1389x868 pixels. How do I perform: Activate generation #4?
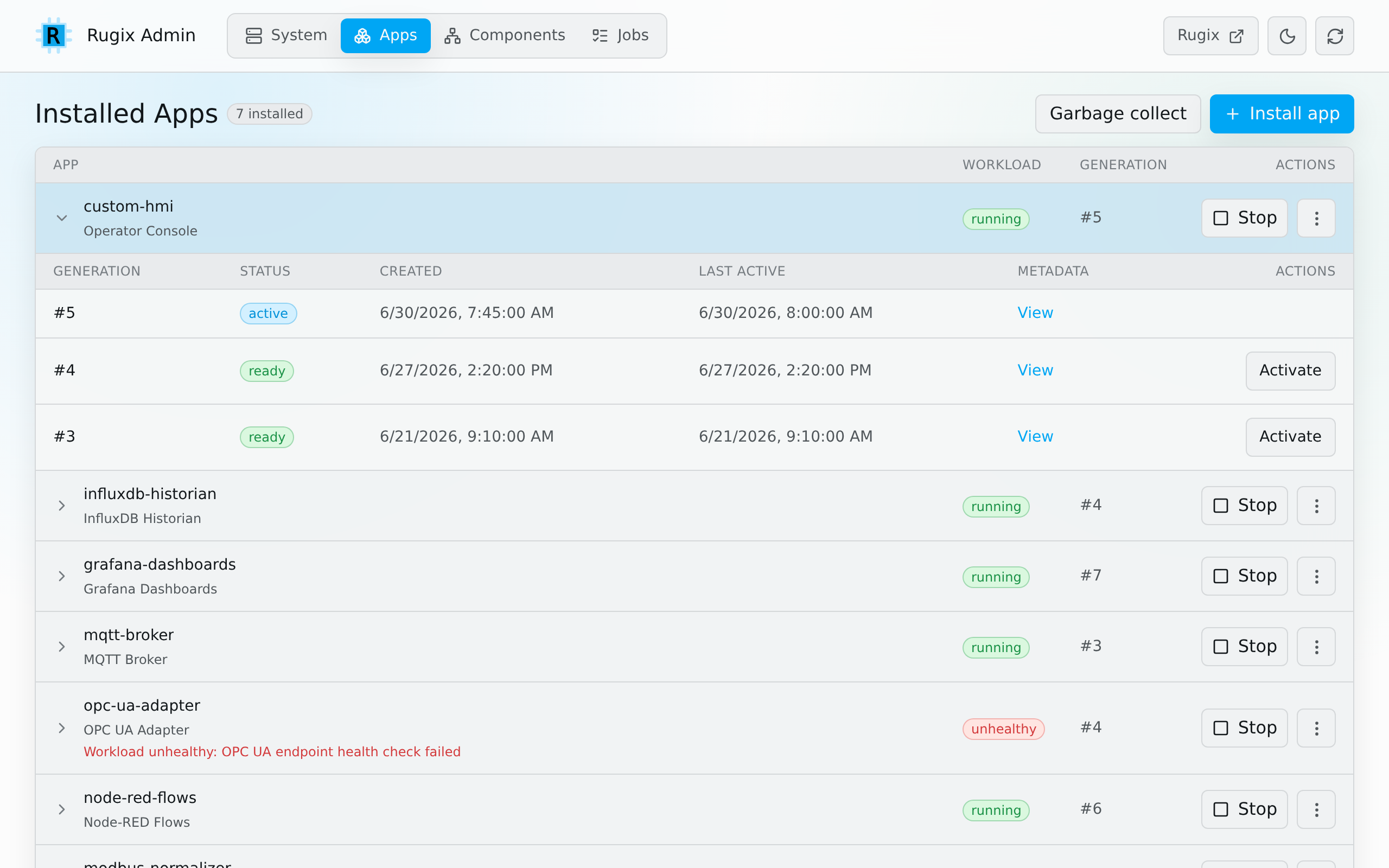tap(1290, 371)
